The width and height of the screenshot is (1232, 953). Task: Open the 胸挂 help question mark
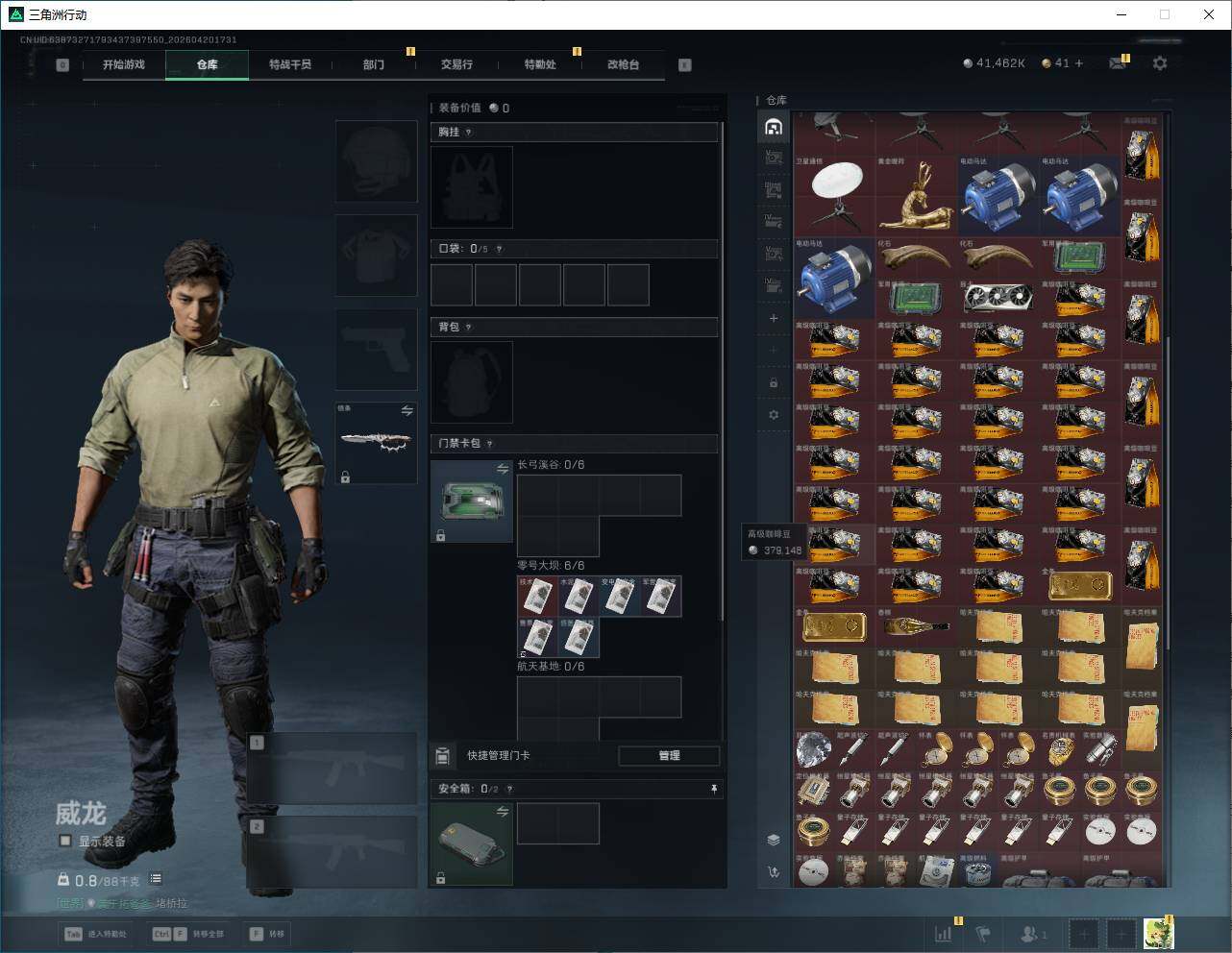point(468,133)
